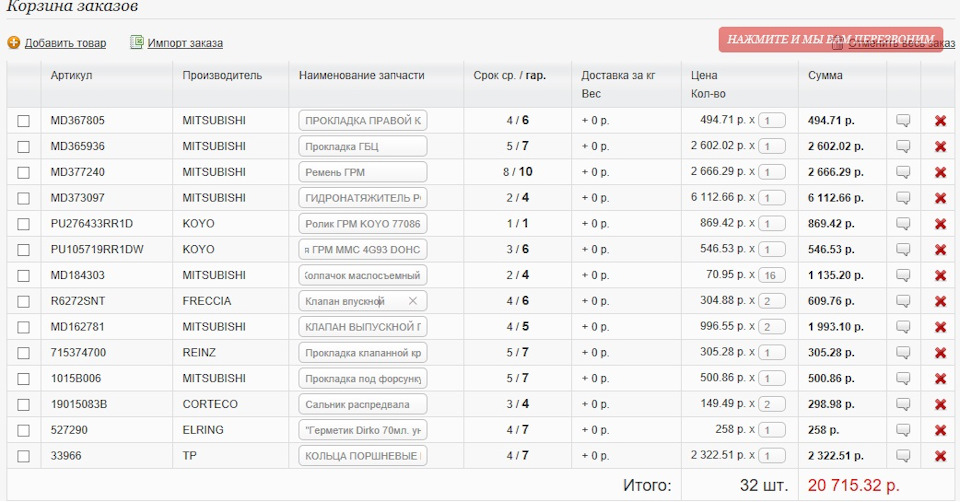Remove item 715374700 with the red cross
This screenshot has height=502, width=960.
pyautogui.click(x=940, y=353)
